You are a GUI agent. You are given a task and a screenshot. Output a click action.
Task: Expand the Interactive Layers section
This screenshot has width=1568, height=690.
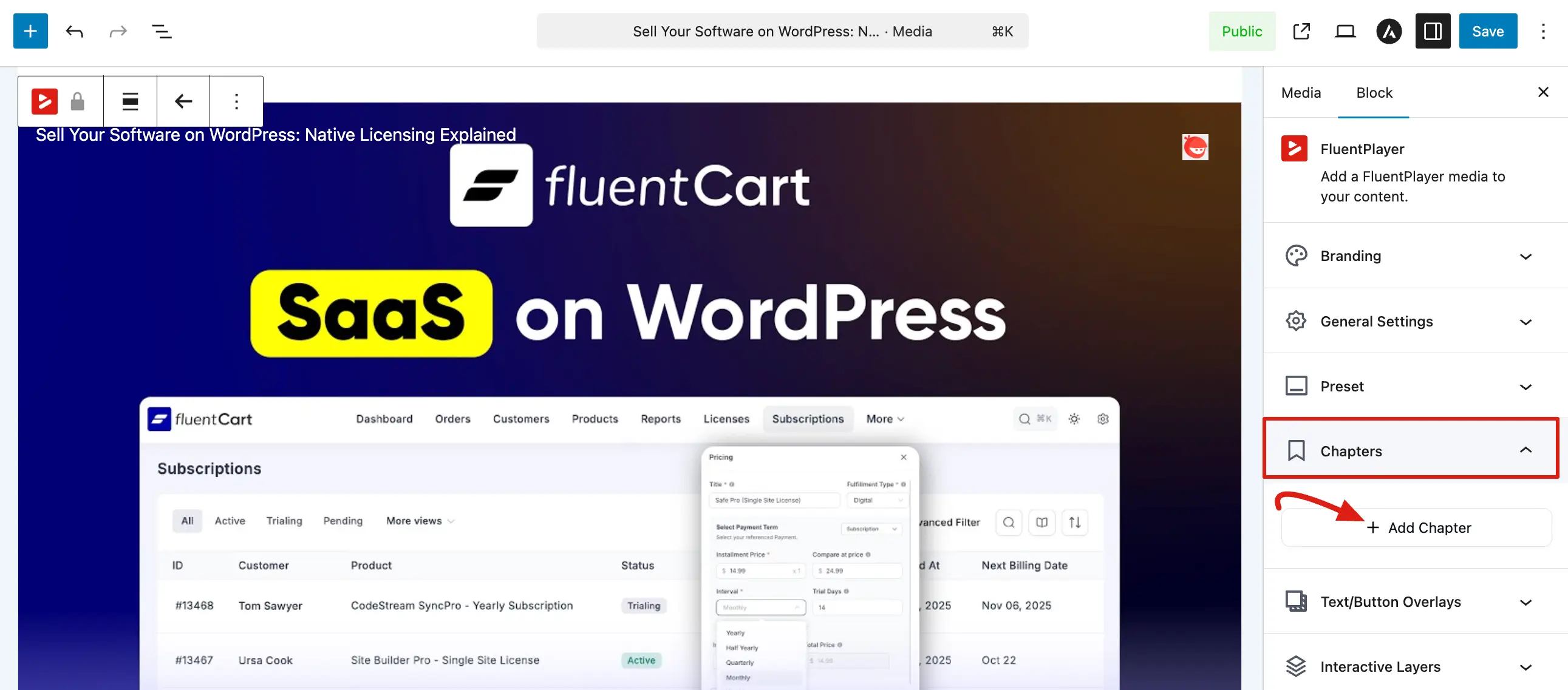point(1415,666)
